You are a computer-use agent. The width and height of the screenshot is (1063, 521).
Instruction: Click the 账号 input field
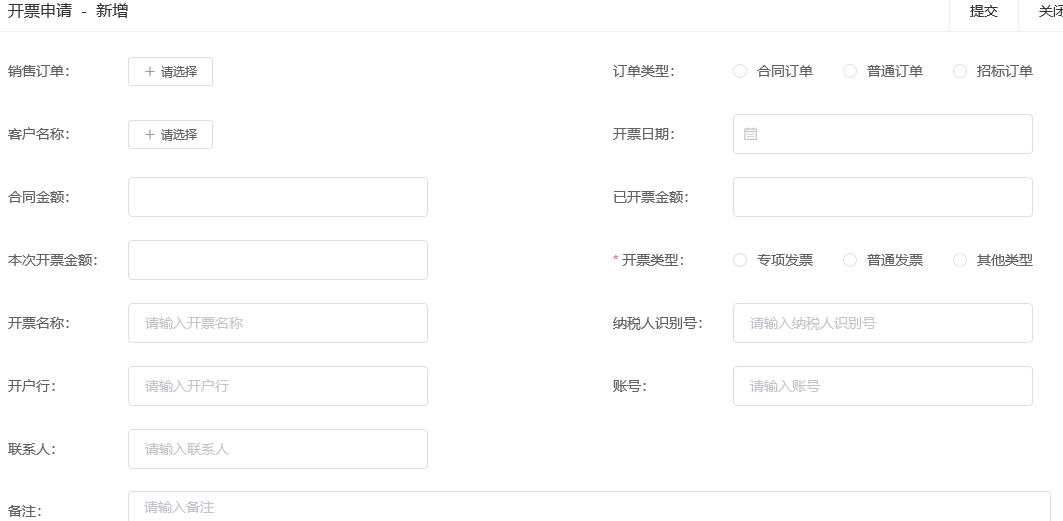coord(882,386)
